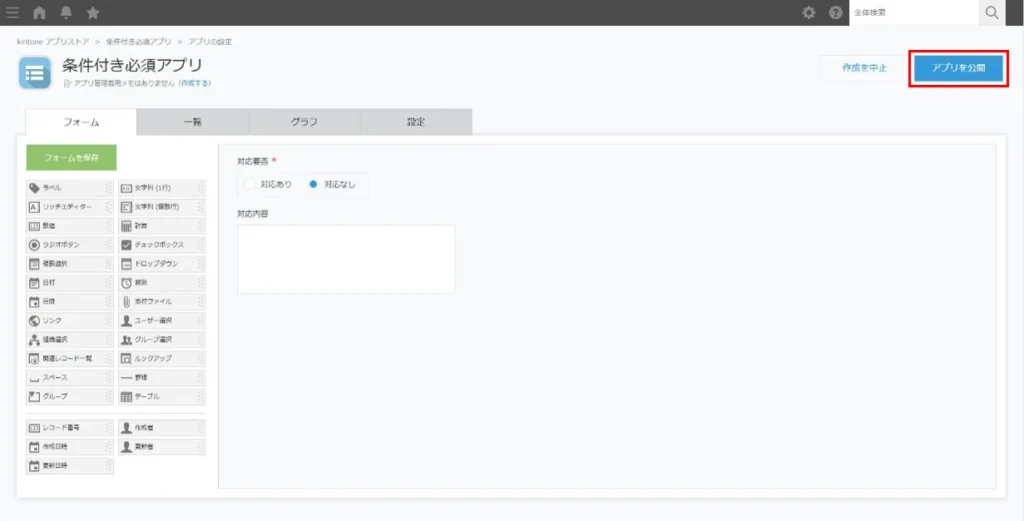Select the 日付 date field

pos(70,283)
